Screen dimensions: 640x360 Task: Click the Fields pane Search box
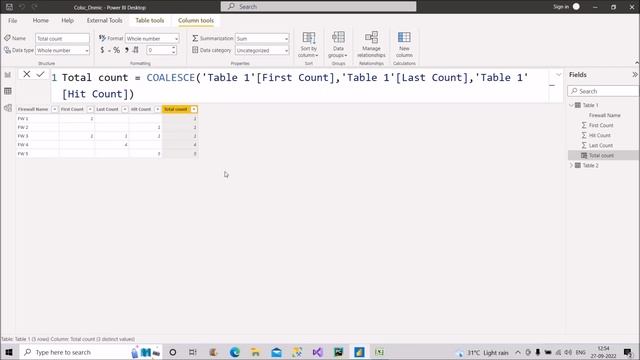click(x=603, y=91)
